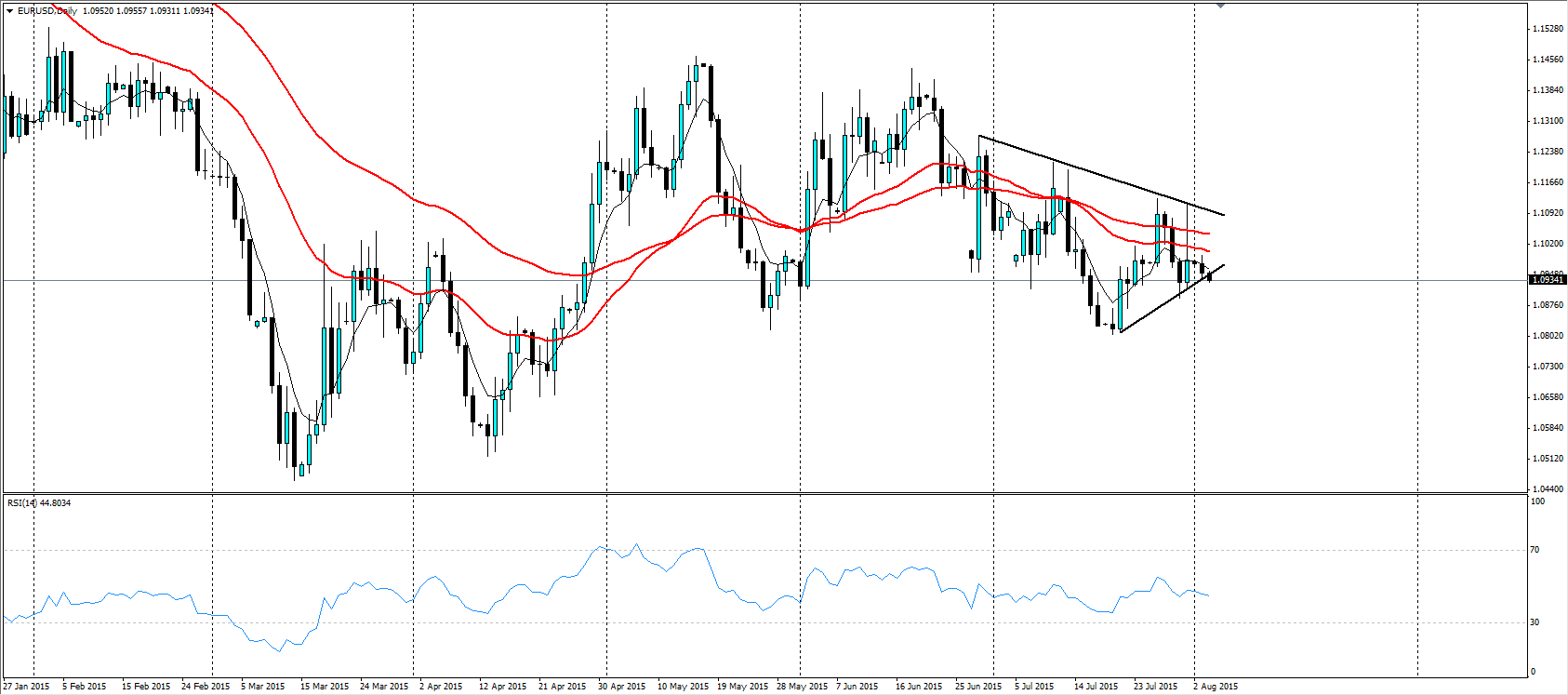Click the 1.08020 price scale label
This screenshot has width=1568, height=695.
[1548, 336]
